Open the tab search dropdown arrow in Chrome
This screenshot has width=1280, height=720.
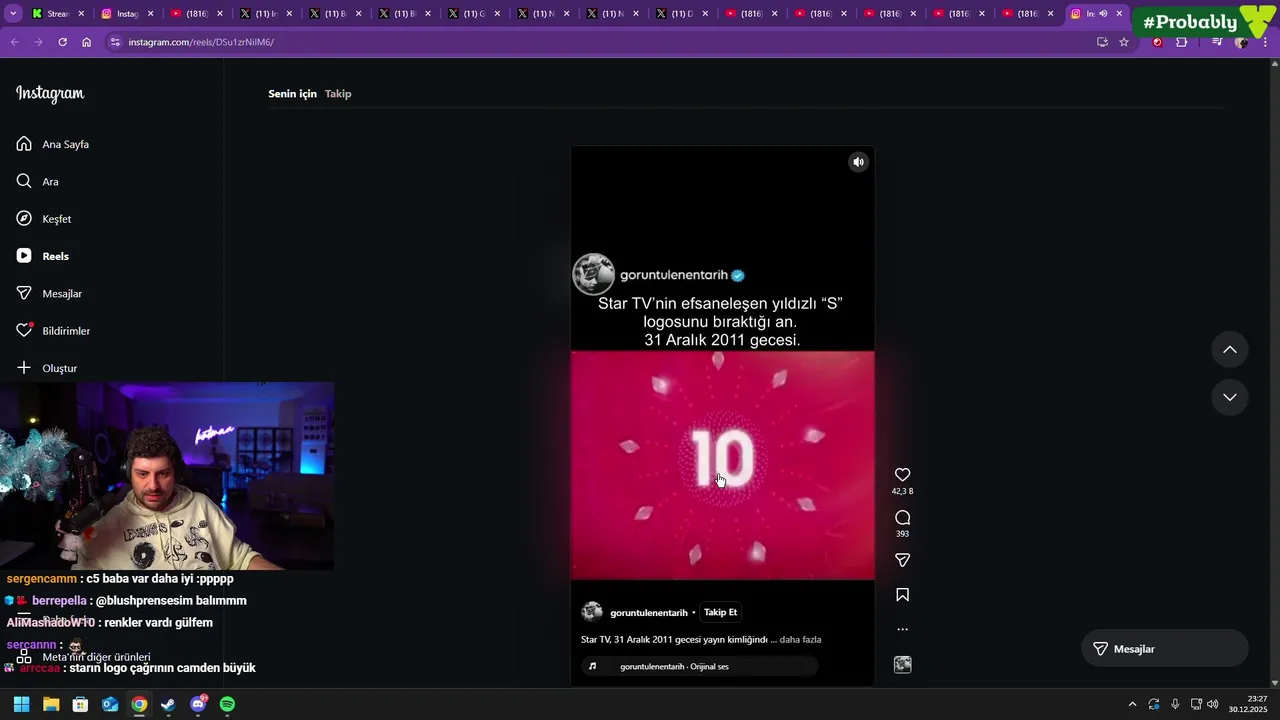pyautogui.click(x=13, y=14)
